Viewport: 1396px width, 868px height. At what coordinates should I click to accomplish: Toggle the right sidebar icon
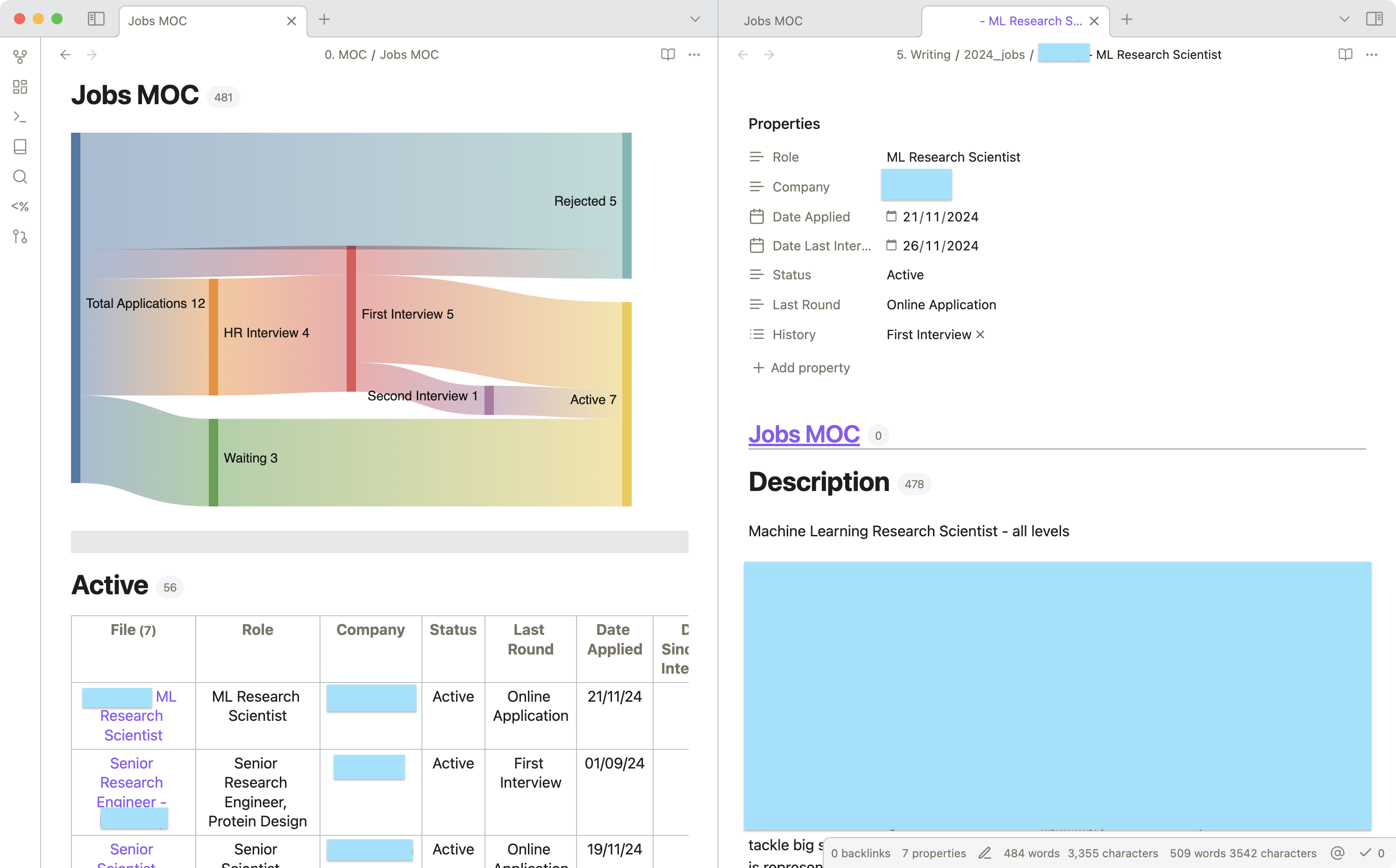click(1374, 19)
